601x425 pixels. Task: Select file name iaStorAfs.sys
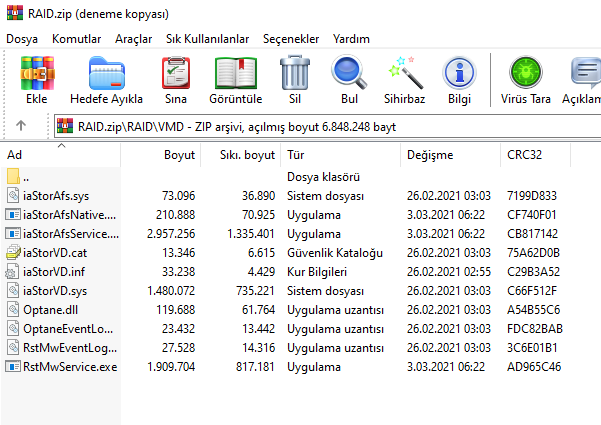56,196
